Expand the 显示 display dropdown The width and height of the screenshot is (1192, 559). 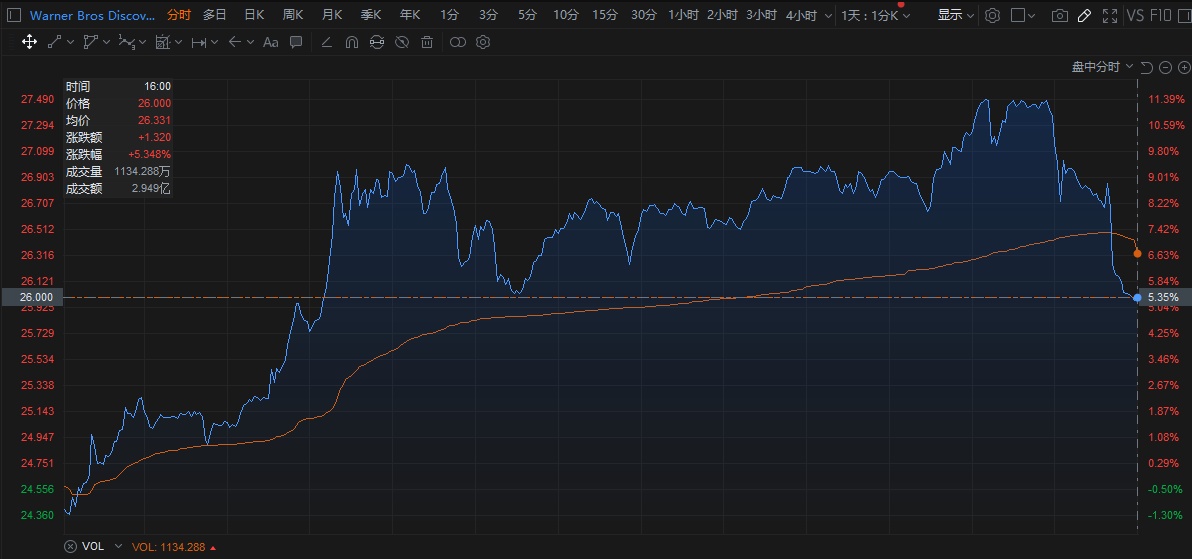[955, 15]
